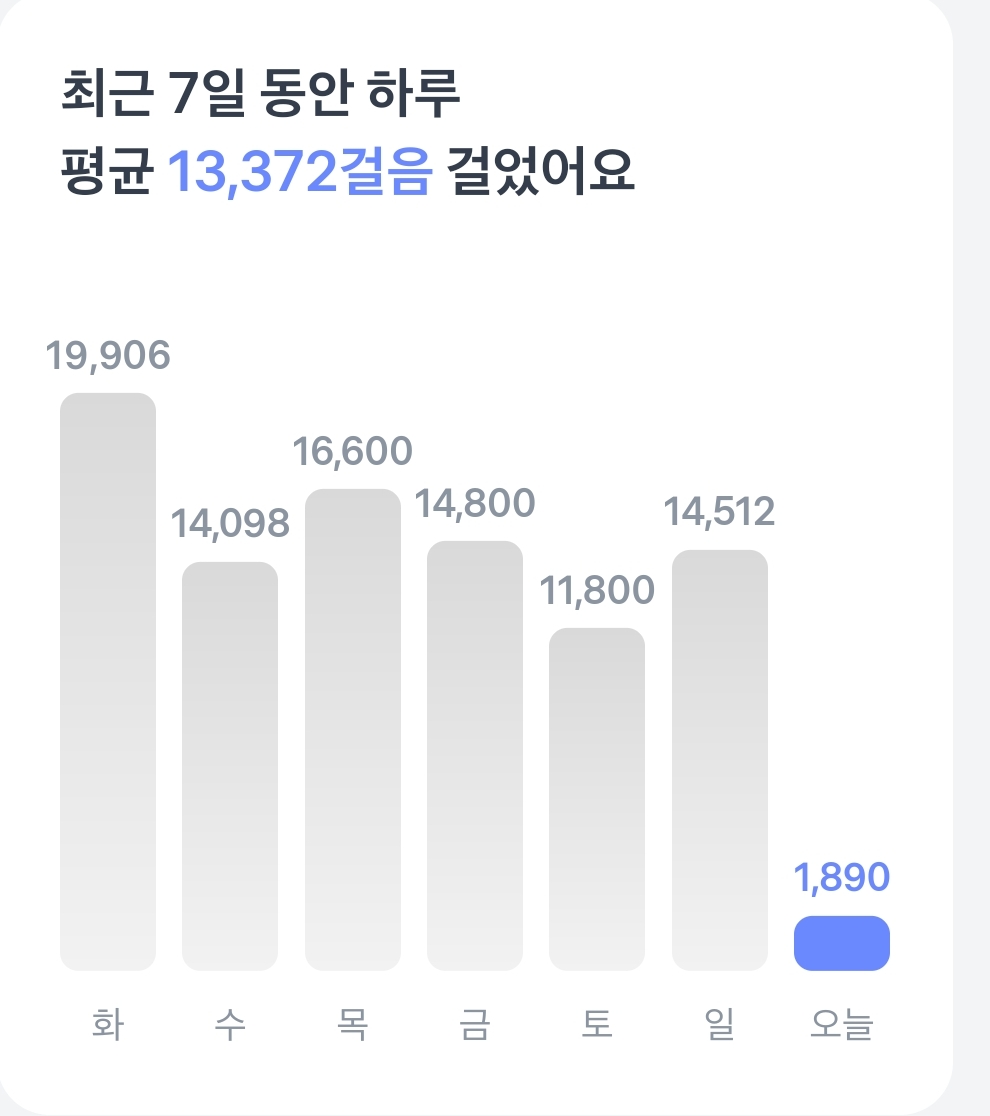Select the 금 bar showing 14,800 steps
Screen dimensions: 990x1116
tap(475, 755)
